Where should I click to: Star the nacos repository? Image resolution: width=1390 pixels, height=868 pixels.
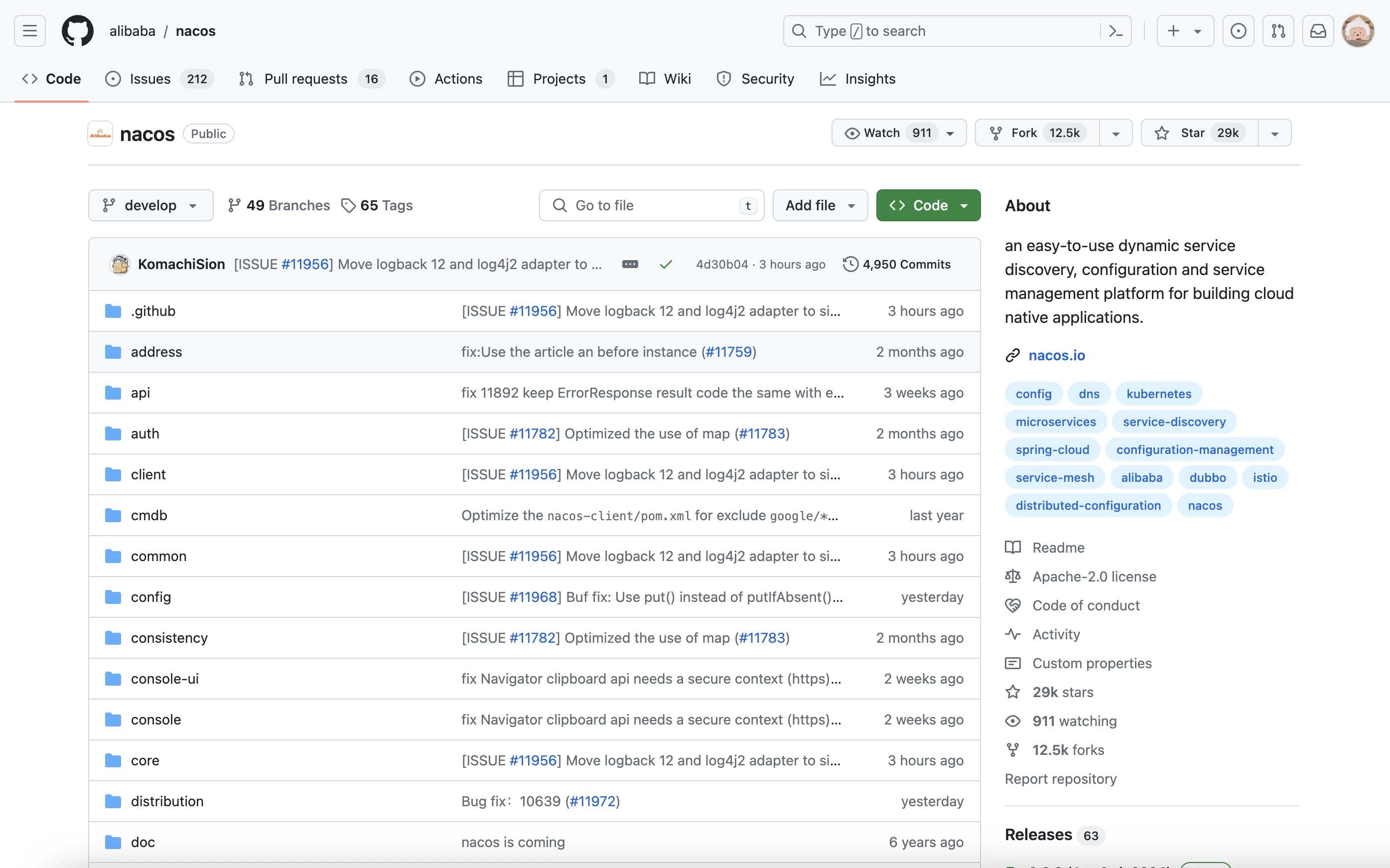pyautogui.click(x=1200, y=133)
